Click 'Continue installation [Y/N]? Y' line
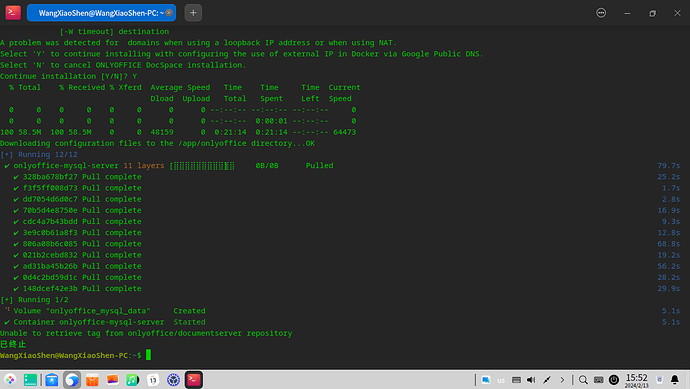 coord(69,76)
